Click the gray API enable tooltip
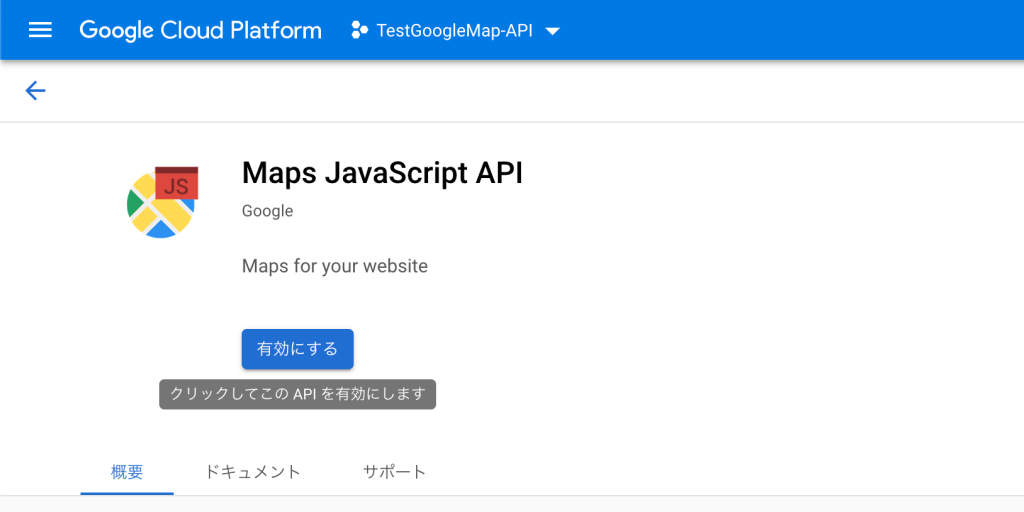Image resolution: width=1024 pixels, height=512 pixels. pyautogui.click(x=297, y=394)
